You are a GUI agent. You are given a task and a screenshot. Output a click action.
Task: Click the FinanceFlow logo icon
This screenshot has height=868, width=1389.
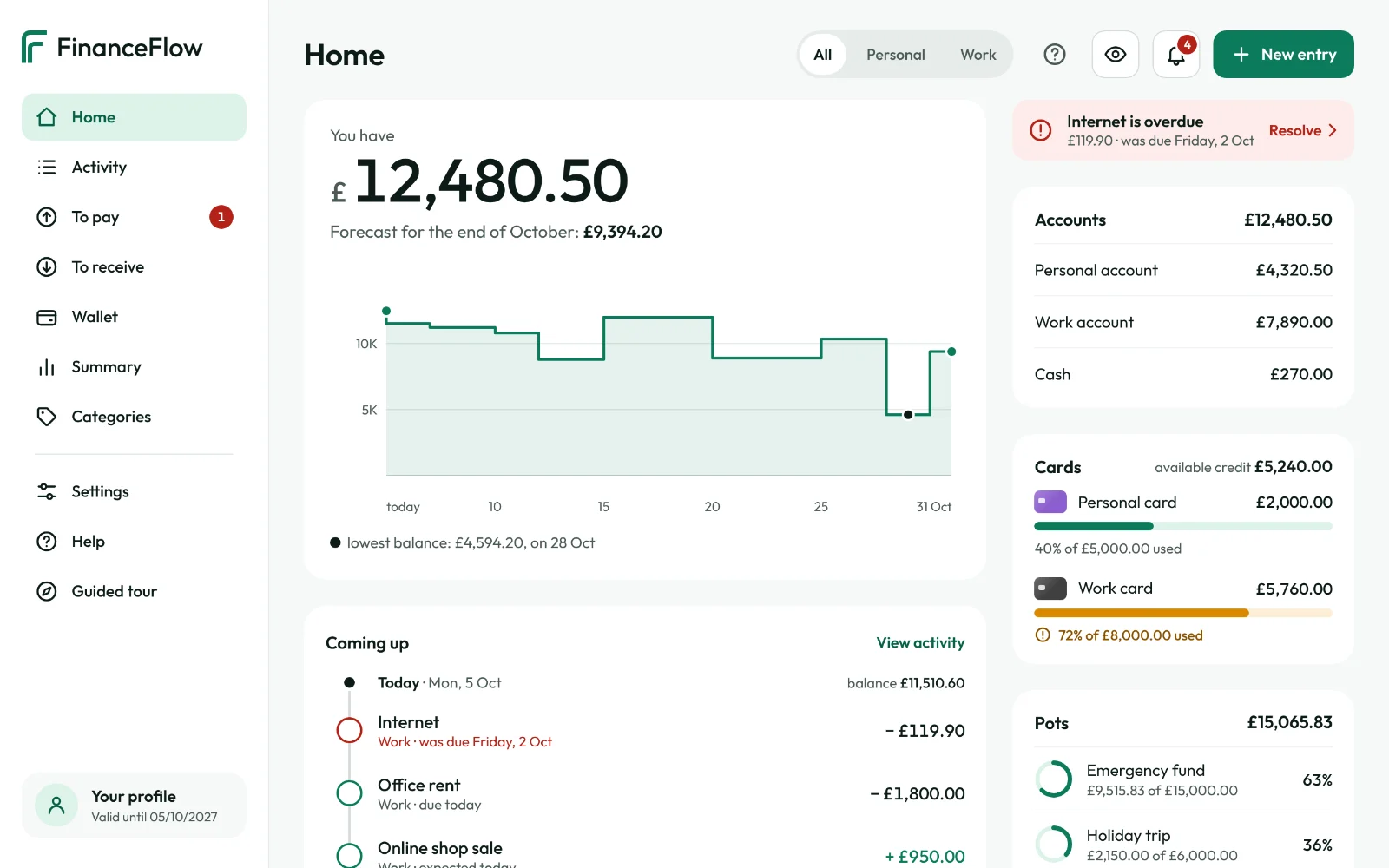[x=34, y=47]
